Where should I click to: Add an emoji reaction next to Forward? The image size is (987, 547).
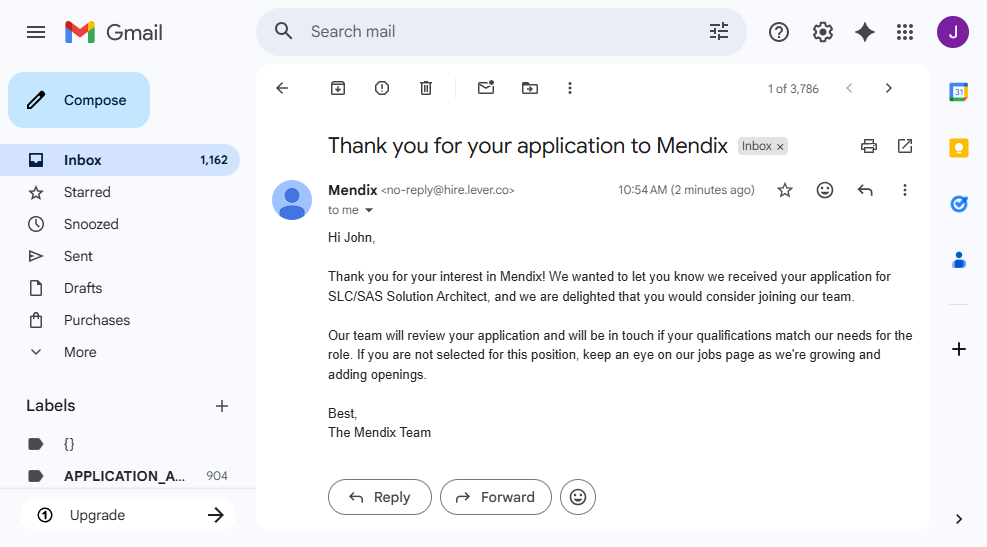click(578, 497)
